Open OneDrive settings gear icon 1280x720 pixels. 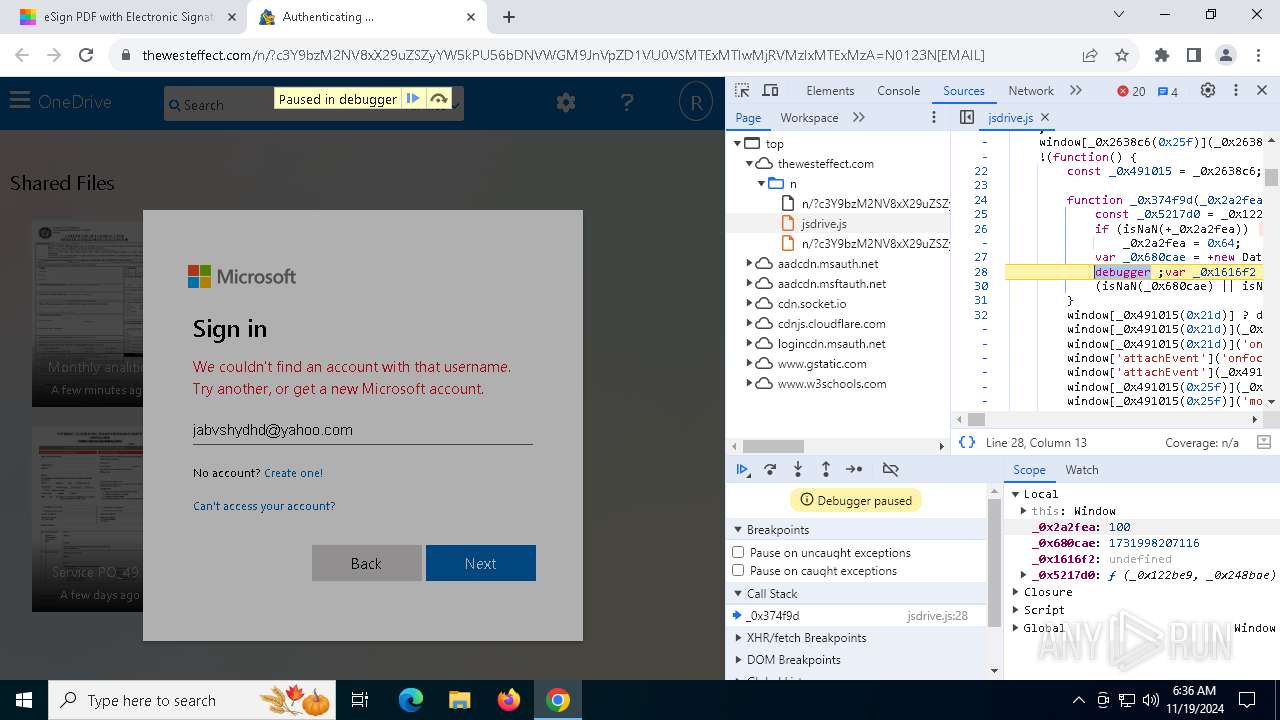[566, 102]
